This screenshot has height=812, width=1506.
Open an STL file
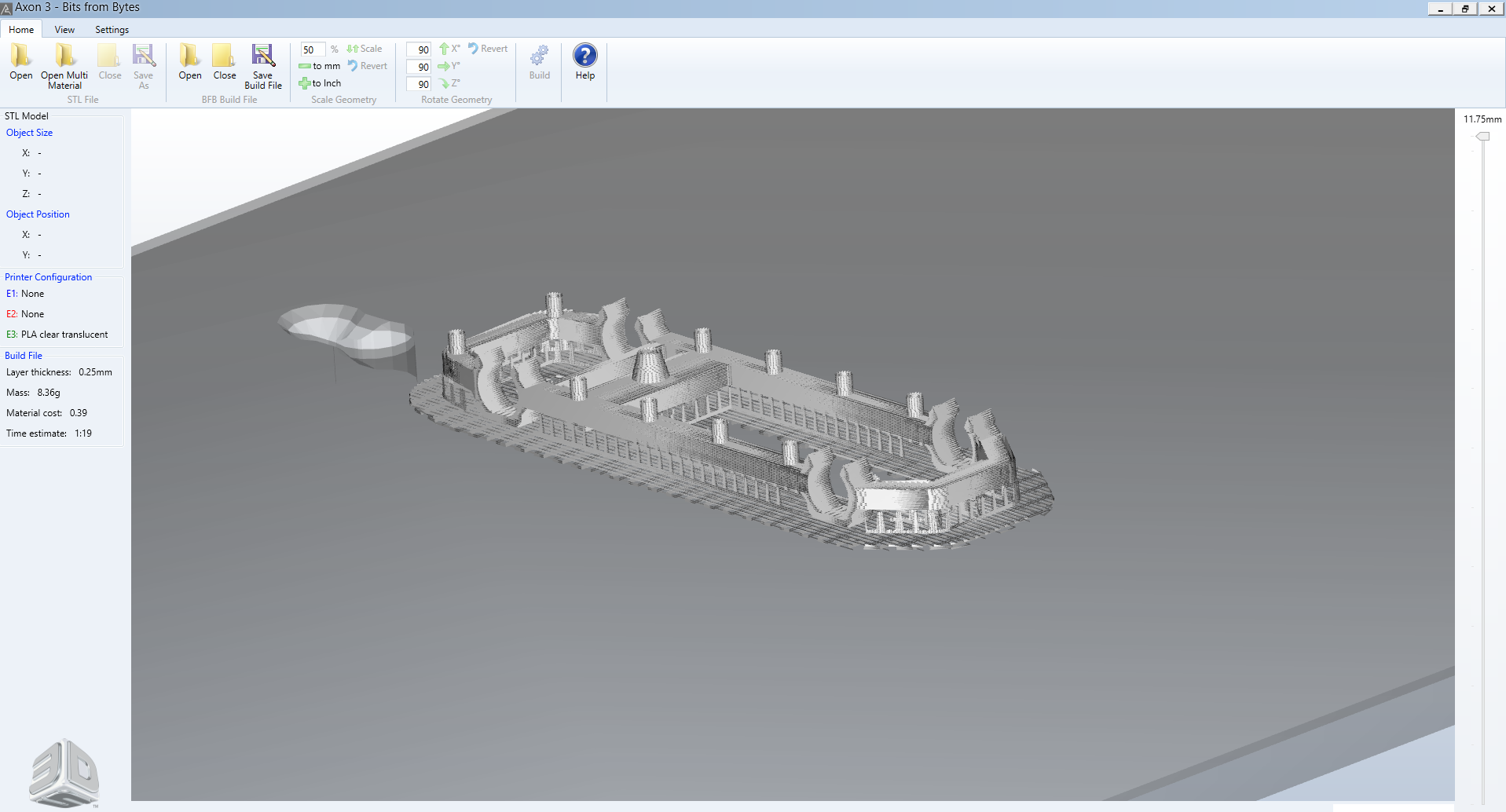point(21,61)
